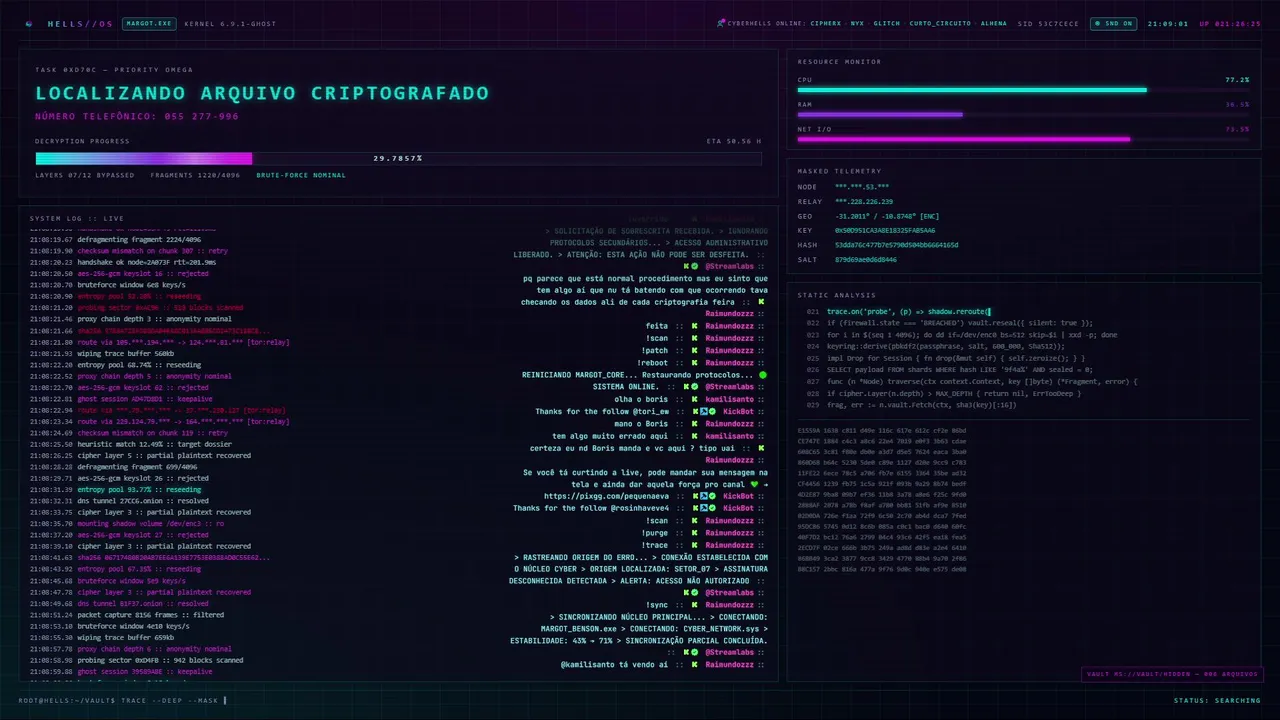The image size is (1280, 720).
Task: Click the 'STATUS: SEARCHING' status text
Action: 1217,700
